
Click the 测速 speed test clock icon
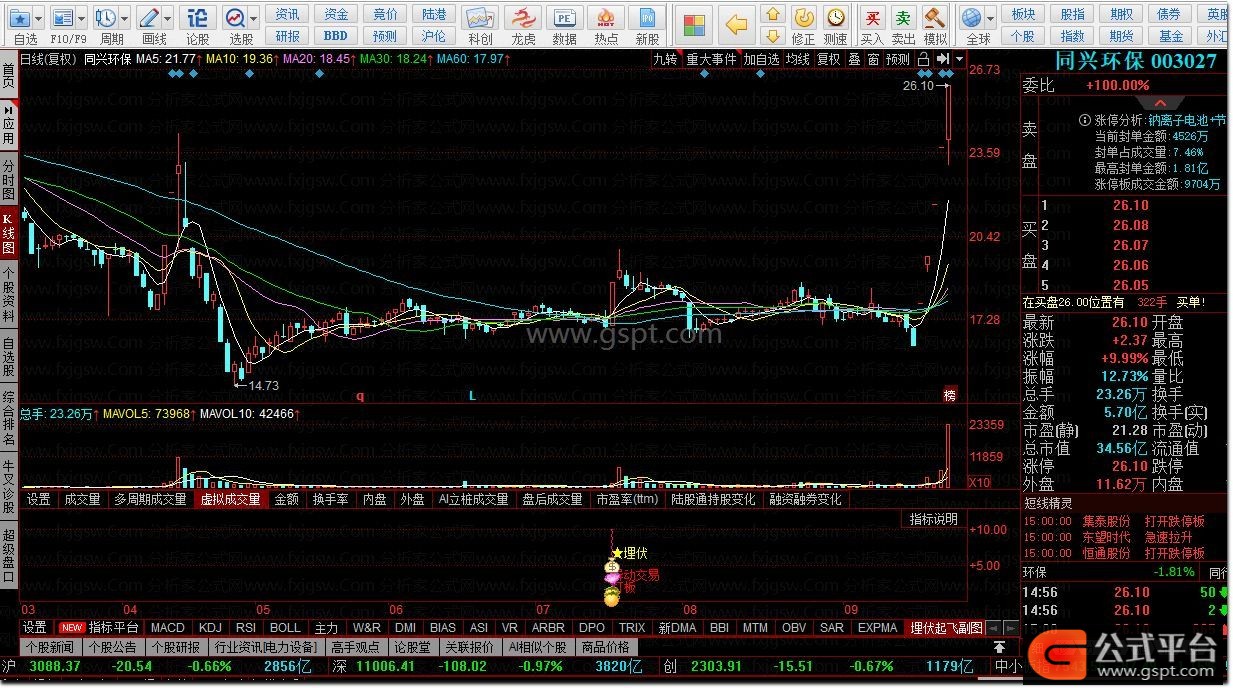pyautogui.click(x=835, y=17)
